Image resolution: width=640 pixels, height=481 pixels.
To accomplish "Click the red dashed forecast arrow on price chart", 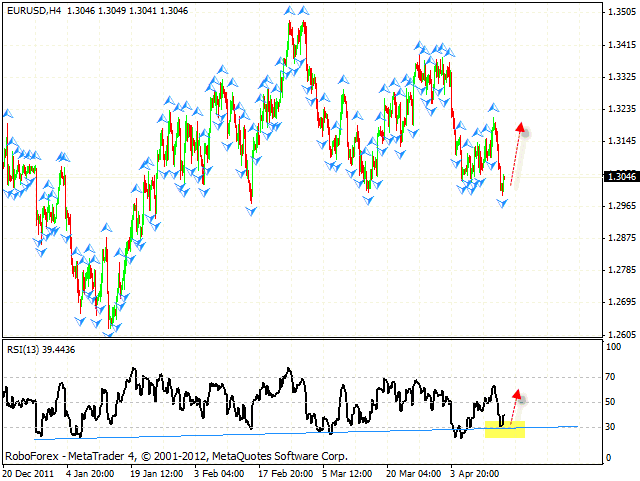I will [x=517, y=153].
